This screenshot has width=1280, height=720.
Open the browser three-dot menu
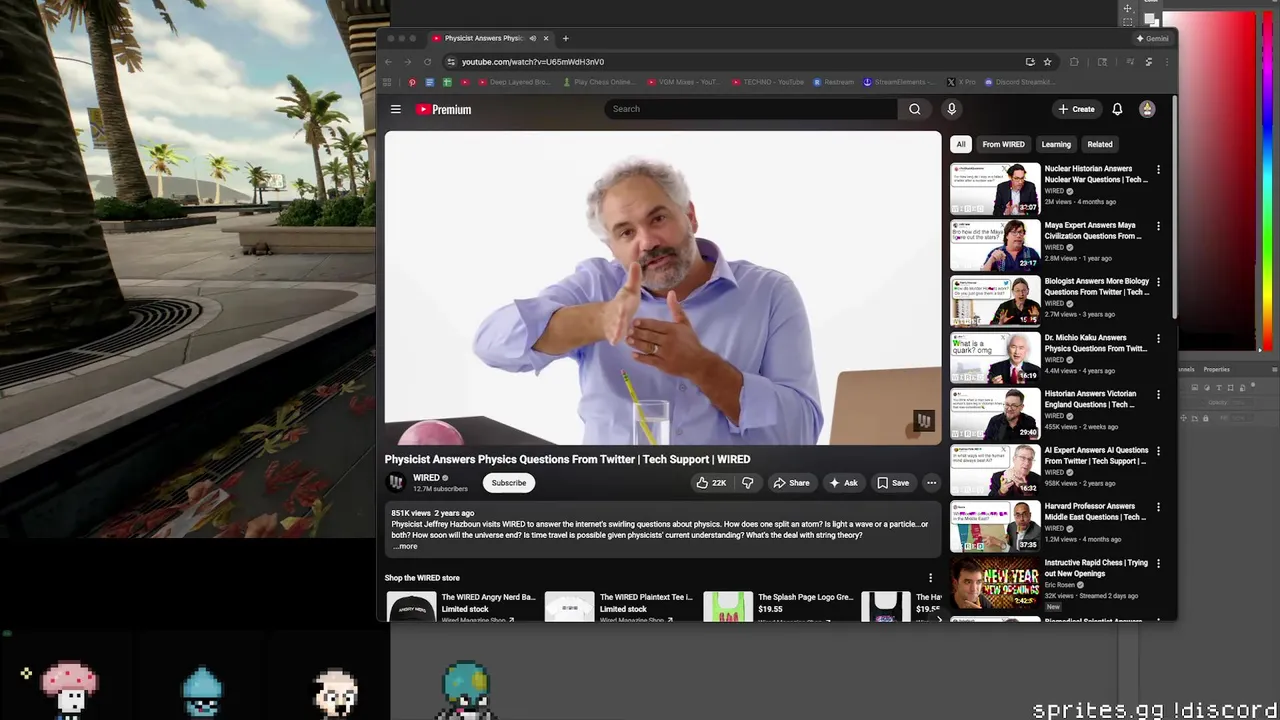click(1166, 62)
